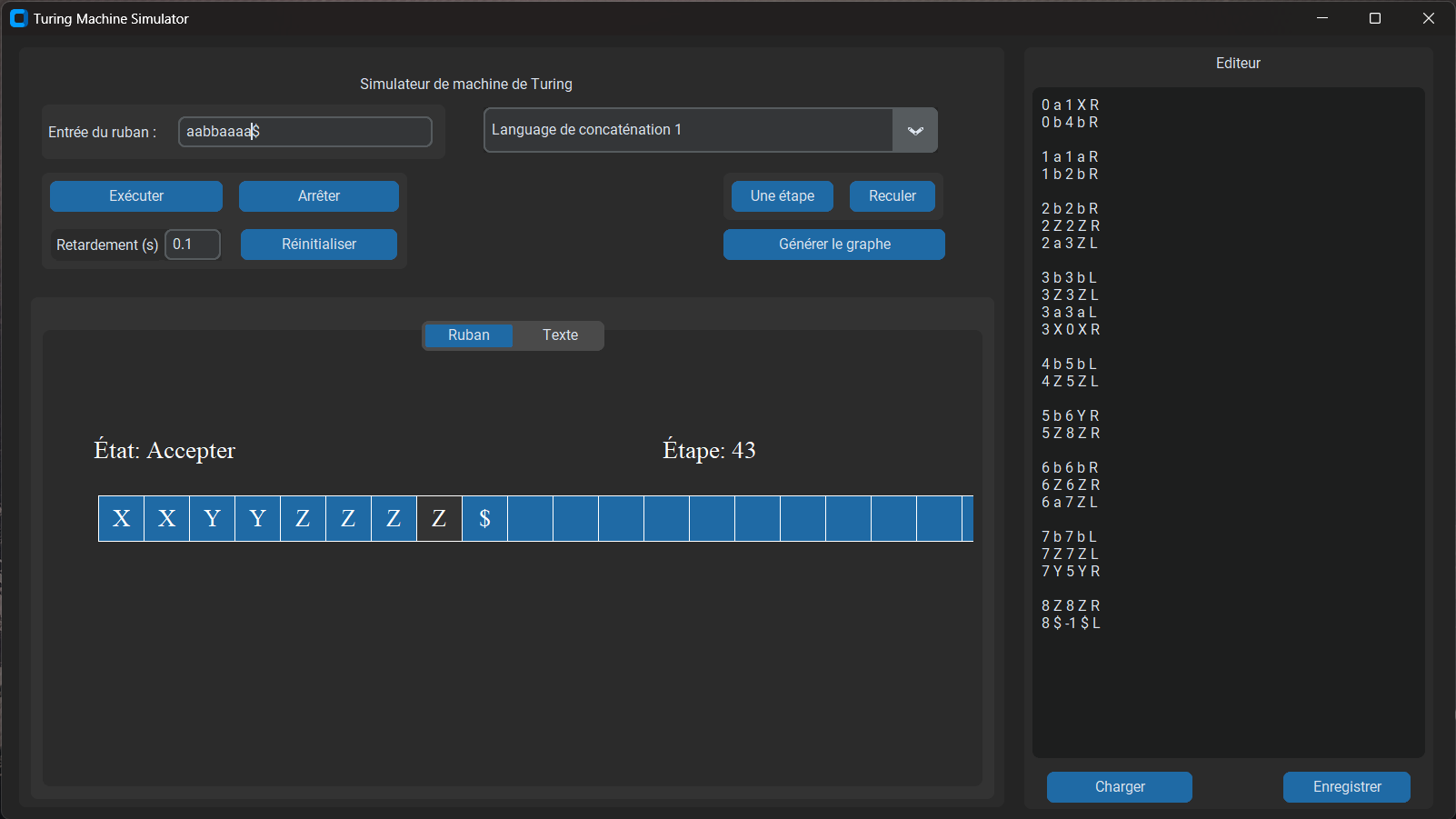Image resolution: width=1456 pixels, height=819 pixels.
Task: Click the editor line '6 a 7 Z L'
Action: click(1070, 503)
